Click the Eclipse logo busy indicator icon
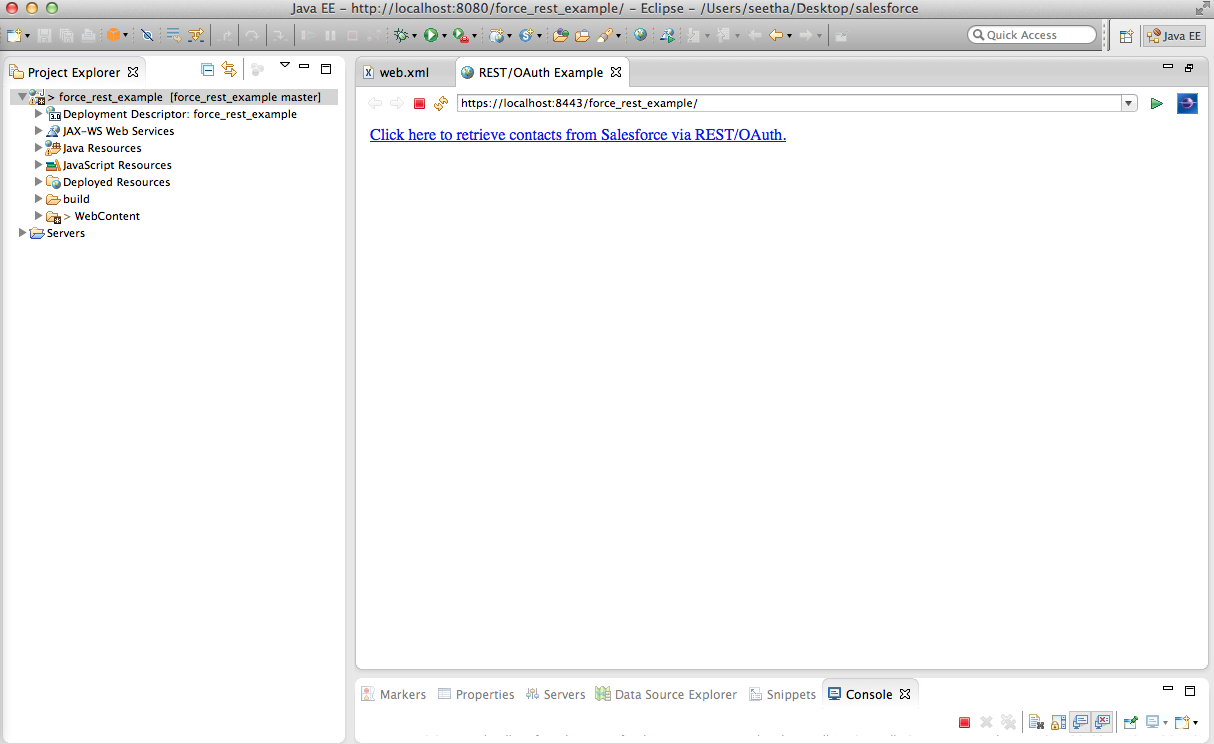This screenshot has height=744, width=1214. (x=1187, y=103)
